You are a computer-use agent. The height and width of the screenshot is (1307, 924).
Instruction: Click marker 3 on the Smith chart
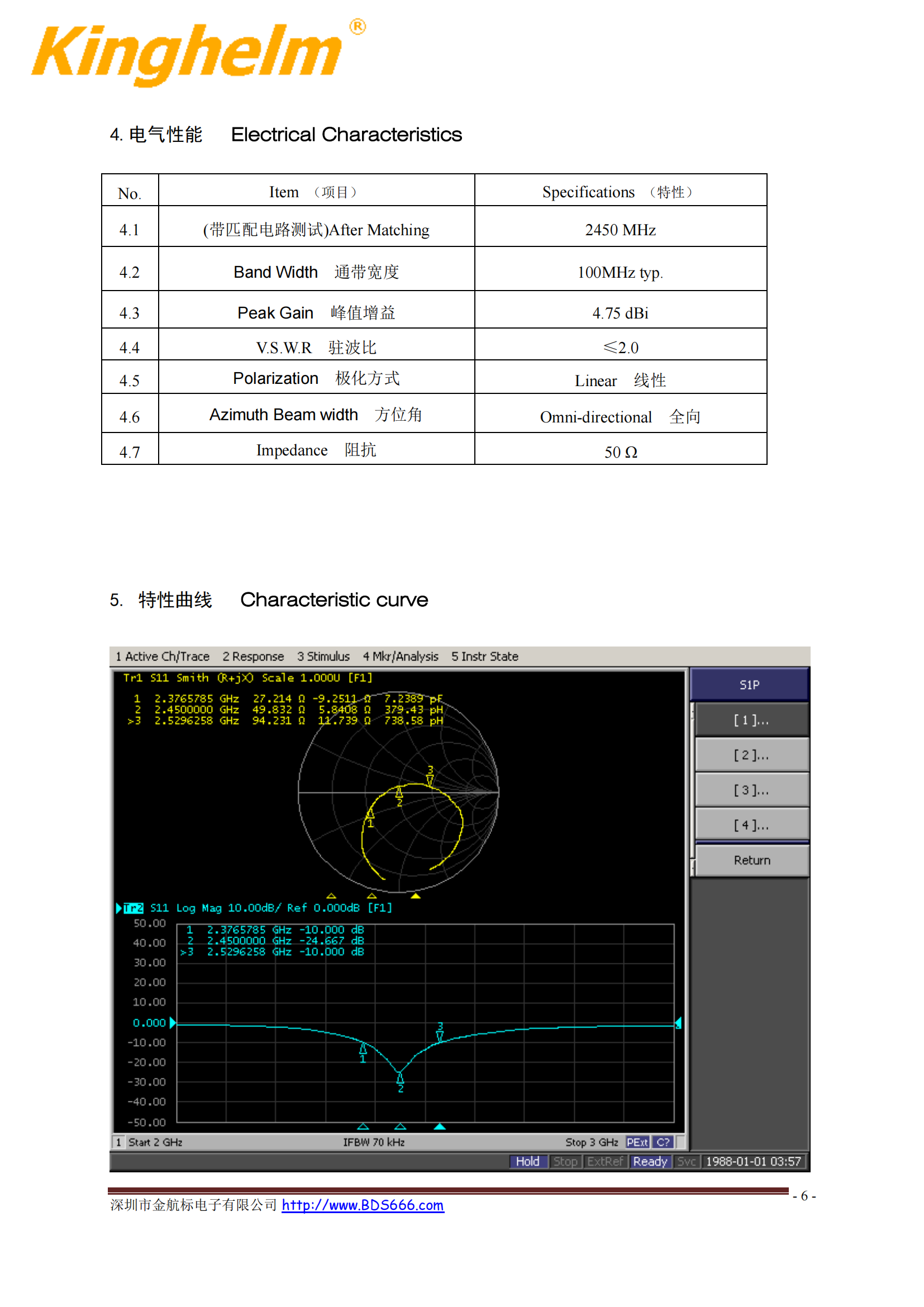click(x=430, y=776)
